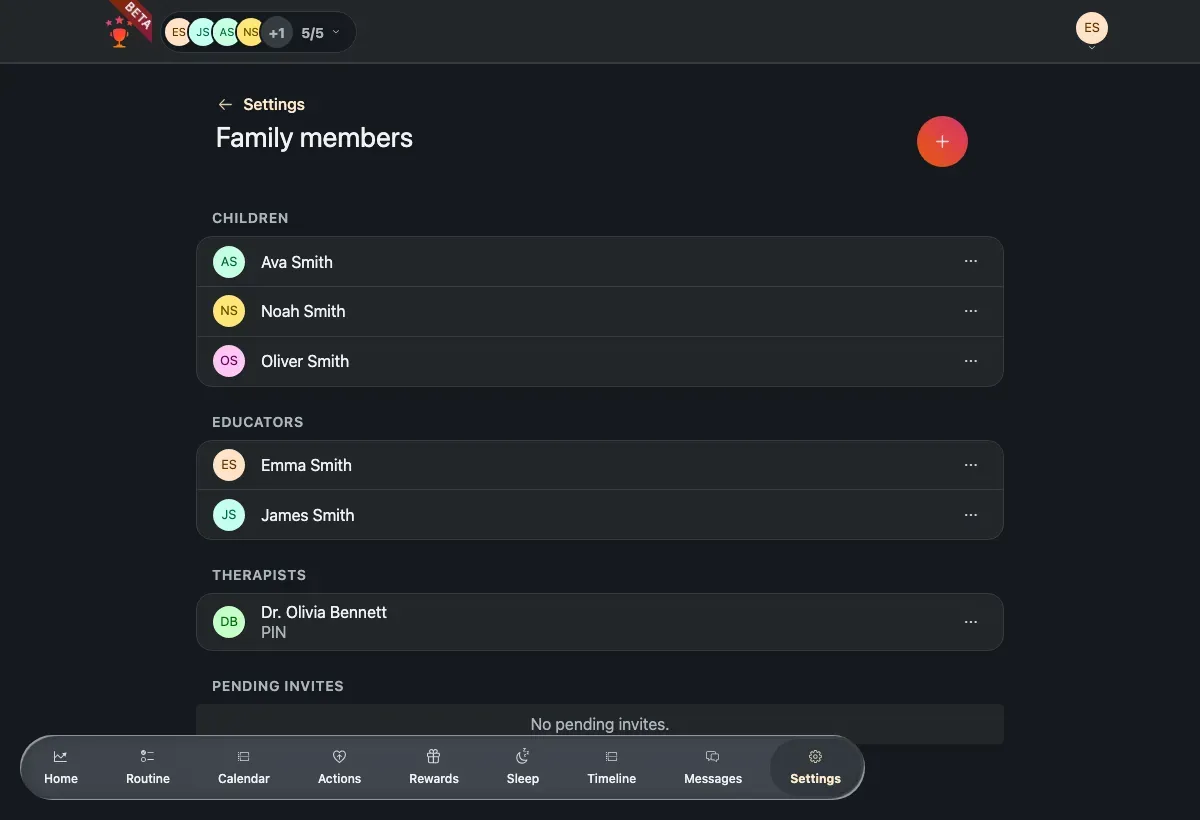Click Emma Smith's ES avatar in list
Image resolution: width=1200 pixels, height=820 pixels.
pyautogui.click(x=229, y=465)
